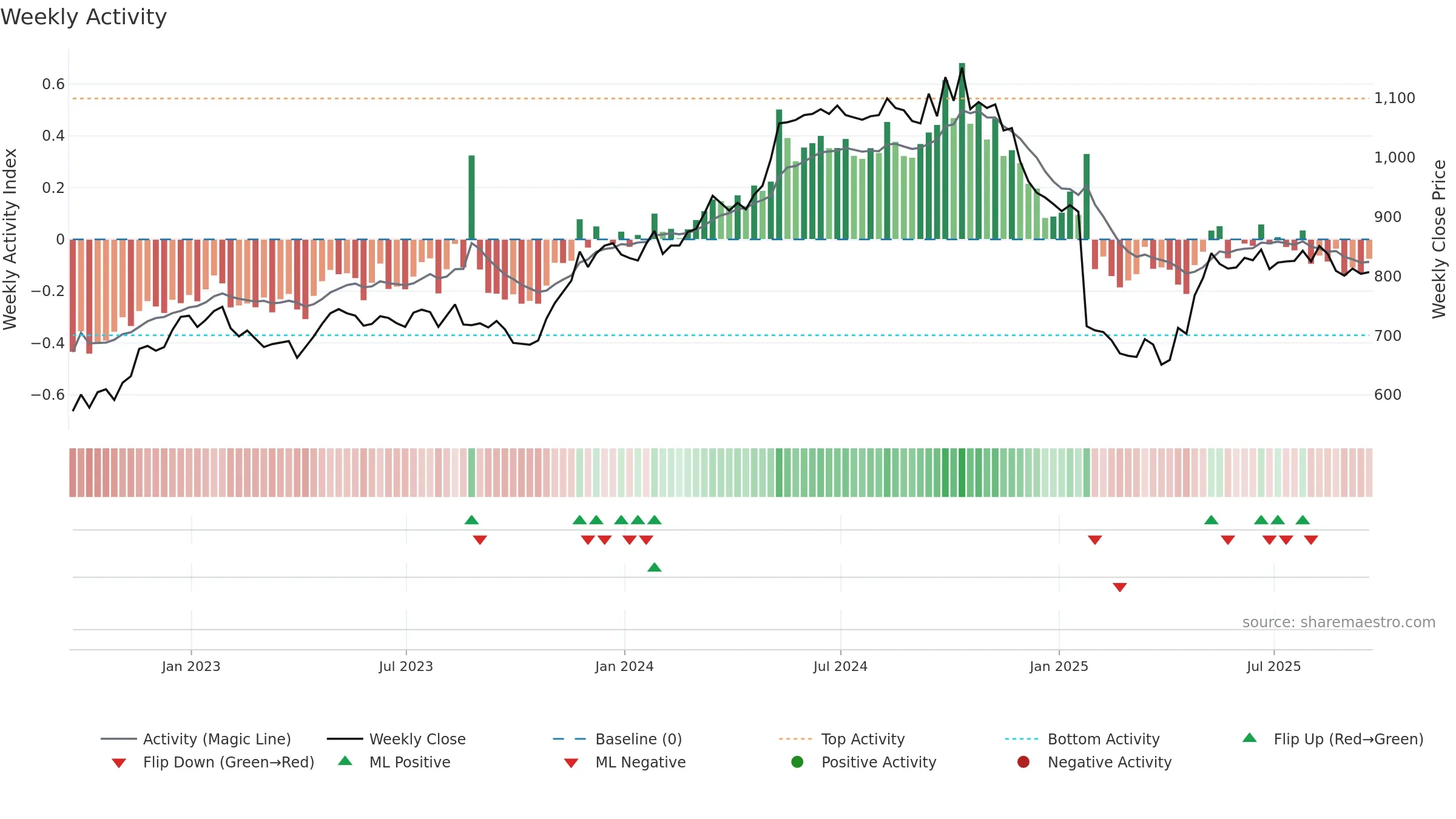Viewport: 1456px width, 819px height.
Task: Click the Weekly Activity chart title
Action: pyautogui.click(x=84, y=17)
